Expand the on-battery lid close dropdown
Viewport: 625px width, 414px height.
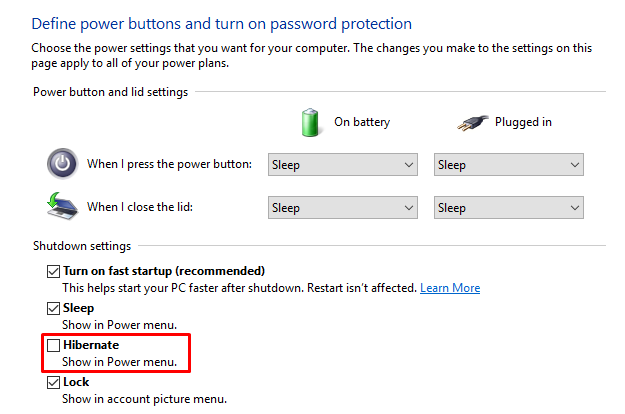coord(342,208)
